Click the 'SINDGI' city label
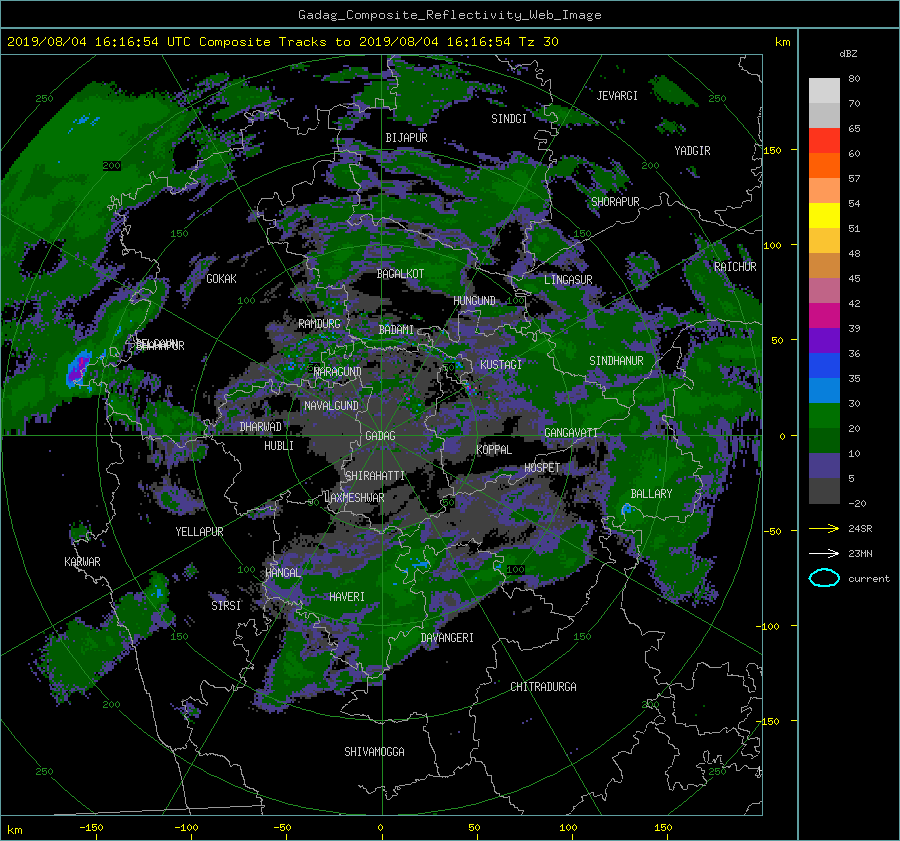Screen dimensions: 900x841 509,119
